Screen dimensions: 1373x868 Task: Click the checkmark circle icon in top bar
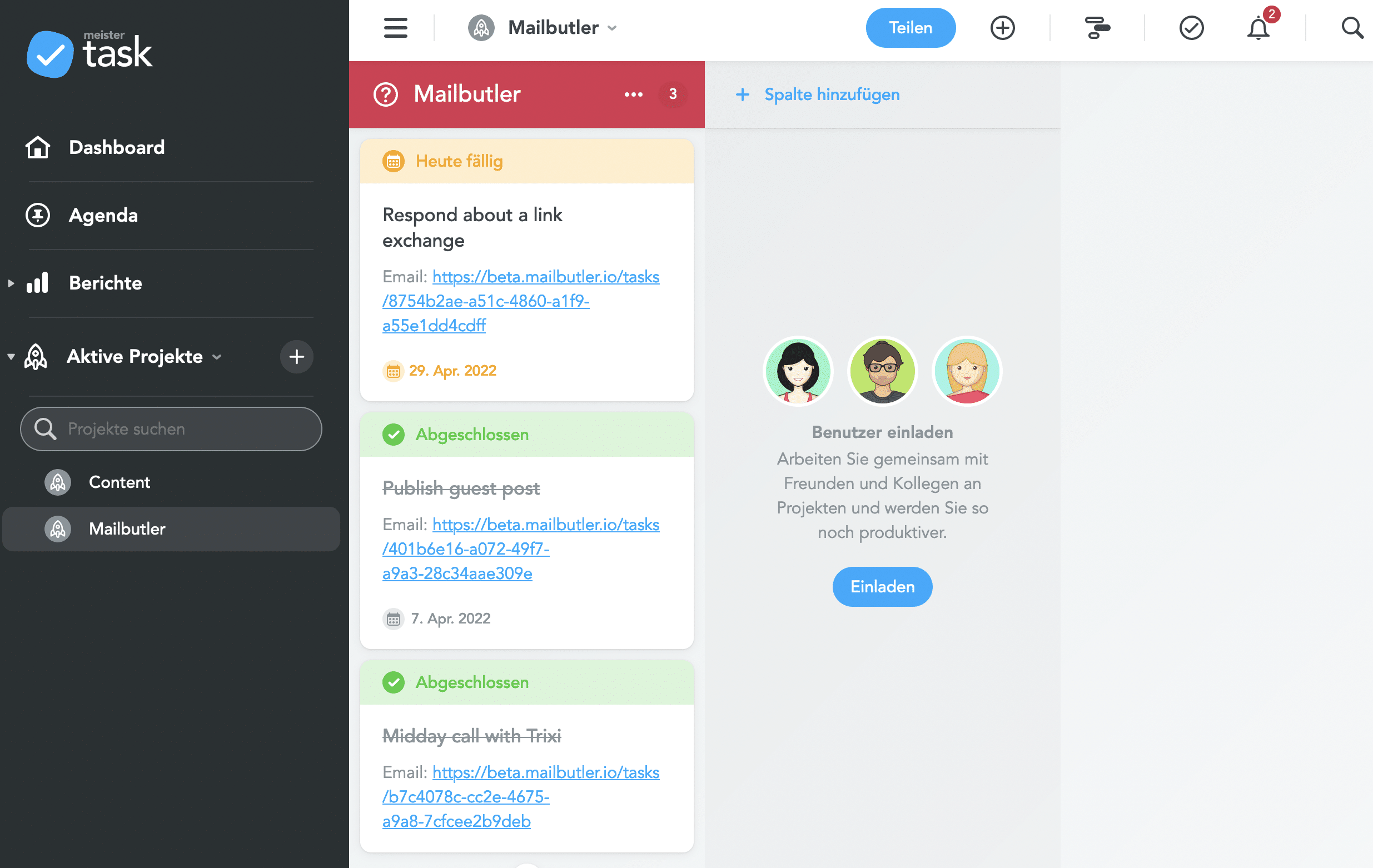tap(1191, 27)
